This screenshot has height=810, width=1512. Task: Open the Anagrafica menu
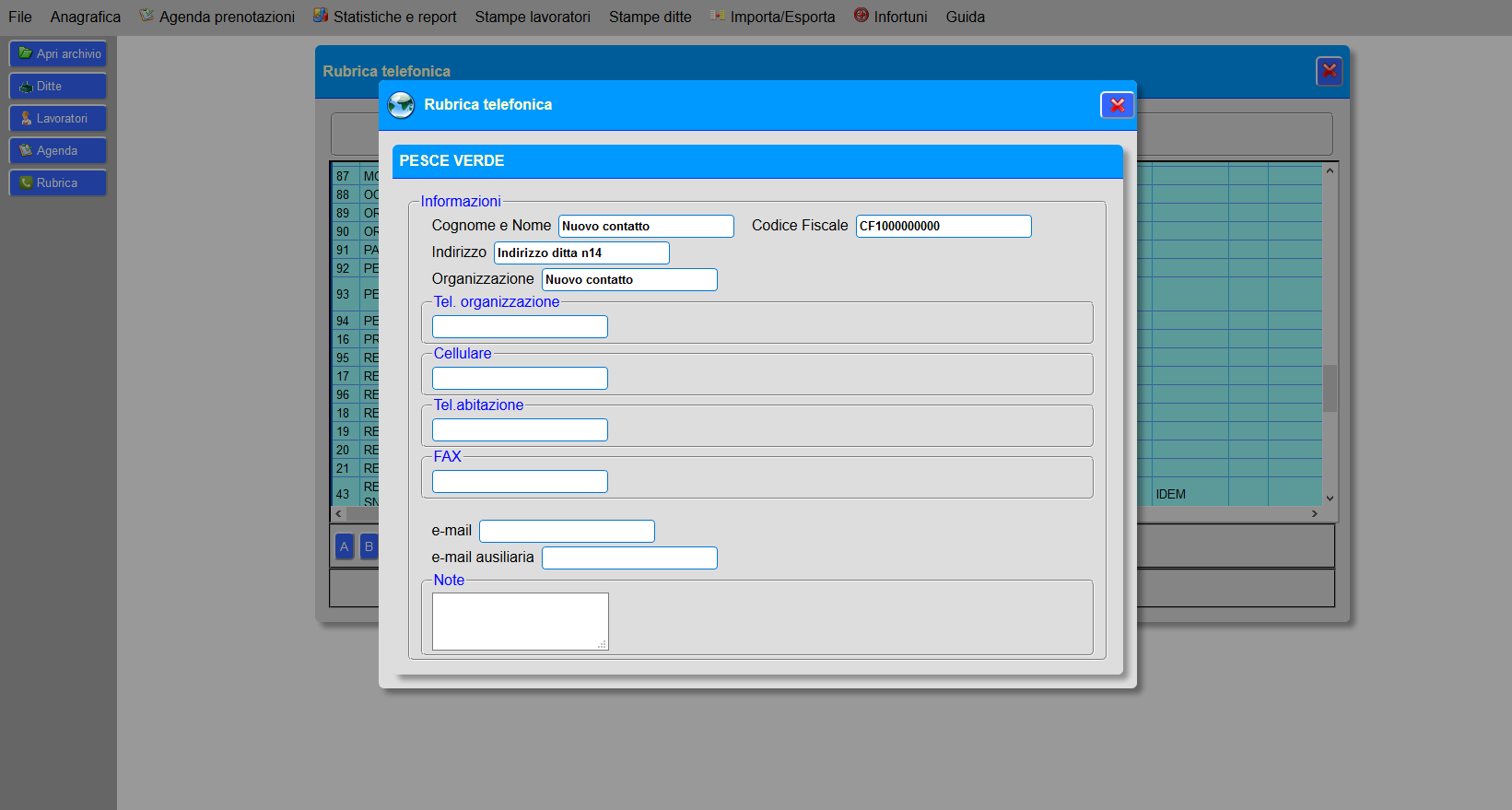pyautogui.click(x=86, y=17)
